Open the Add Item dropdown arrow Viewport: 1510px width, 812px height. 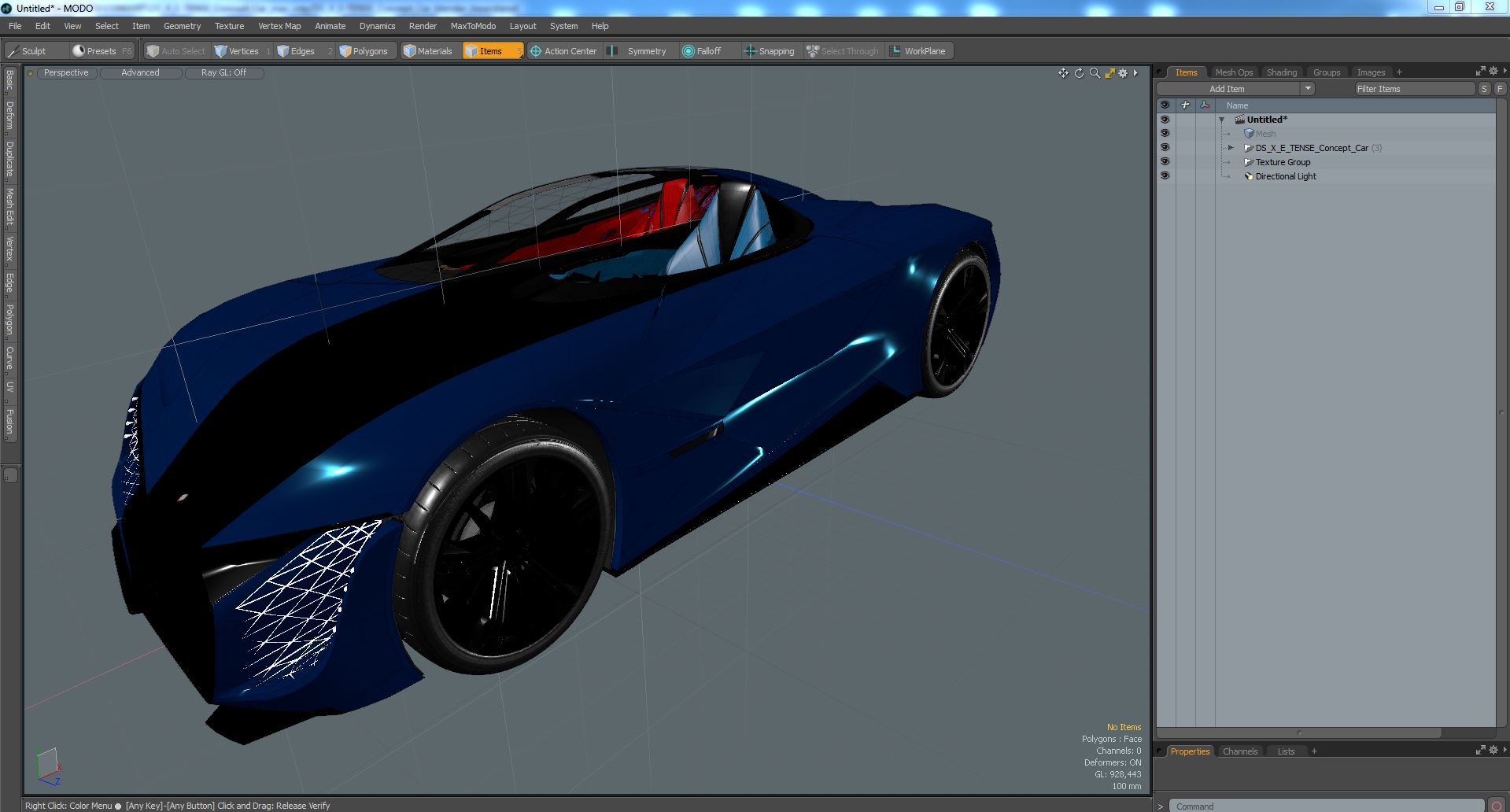pos(1308,89)
